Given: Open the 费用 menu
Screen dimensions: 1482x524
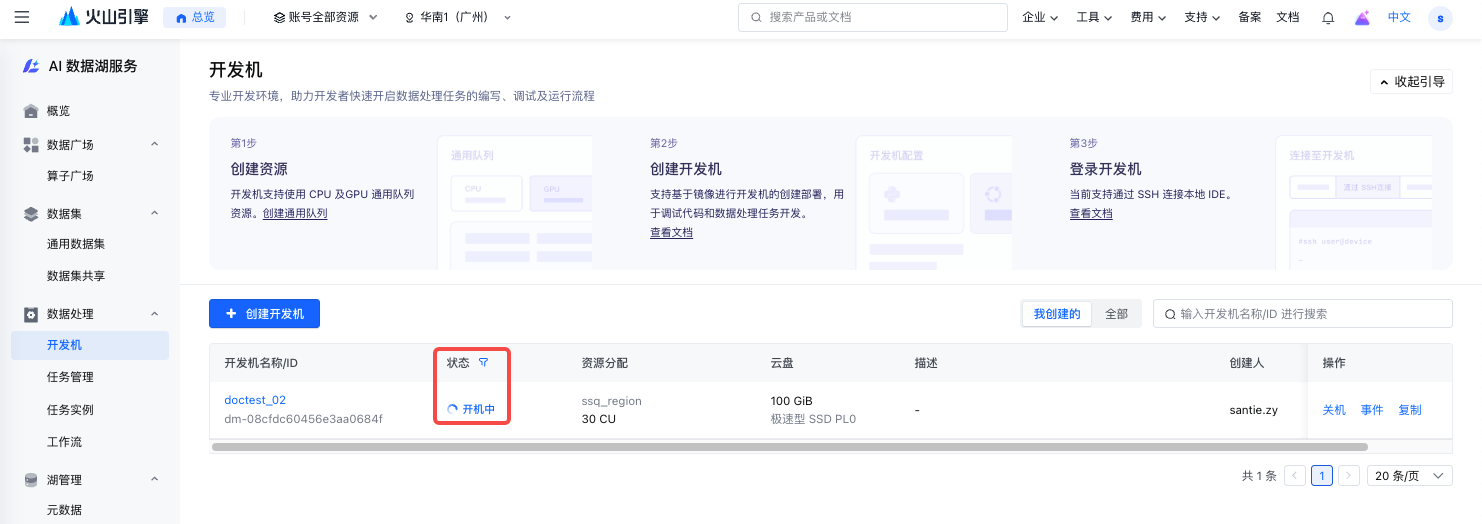Looking at the screenshot, I should click(1148, 17).
